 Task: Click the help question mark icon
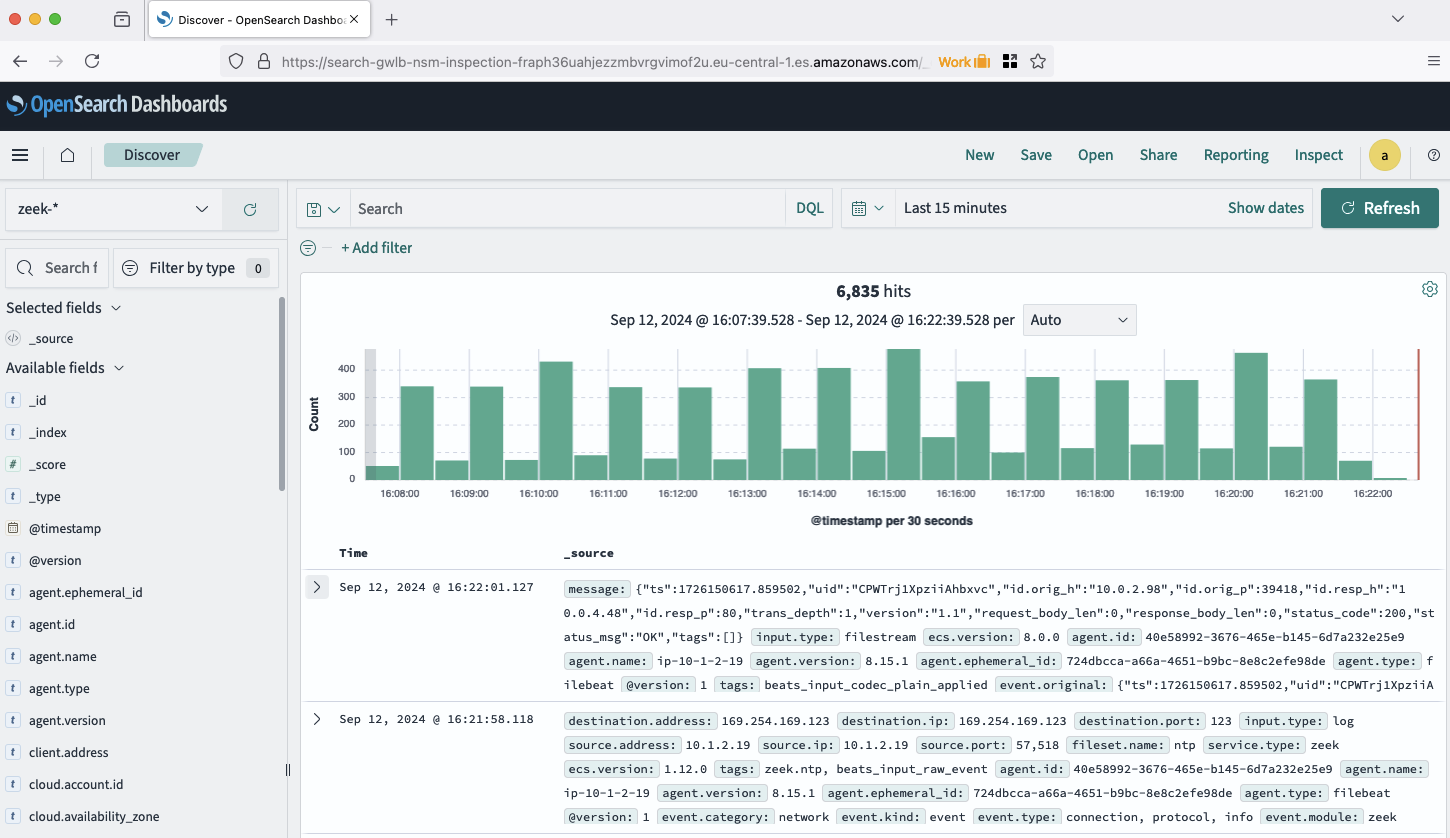(1433, 155)
